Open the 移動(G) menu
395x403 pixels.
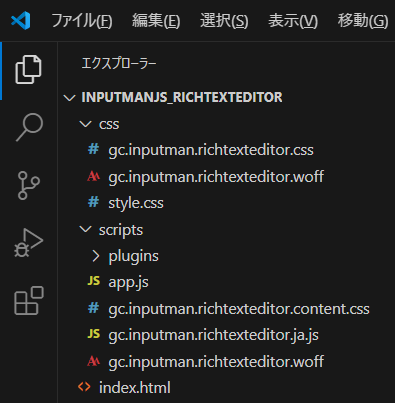(363, 21)
